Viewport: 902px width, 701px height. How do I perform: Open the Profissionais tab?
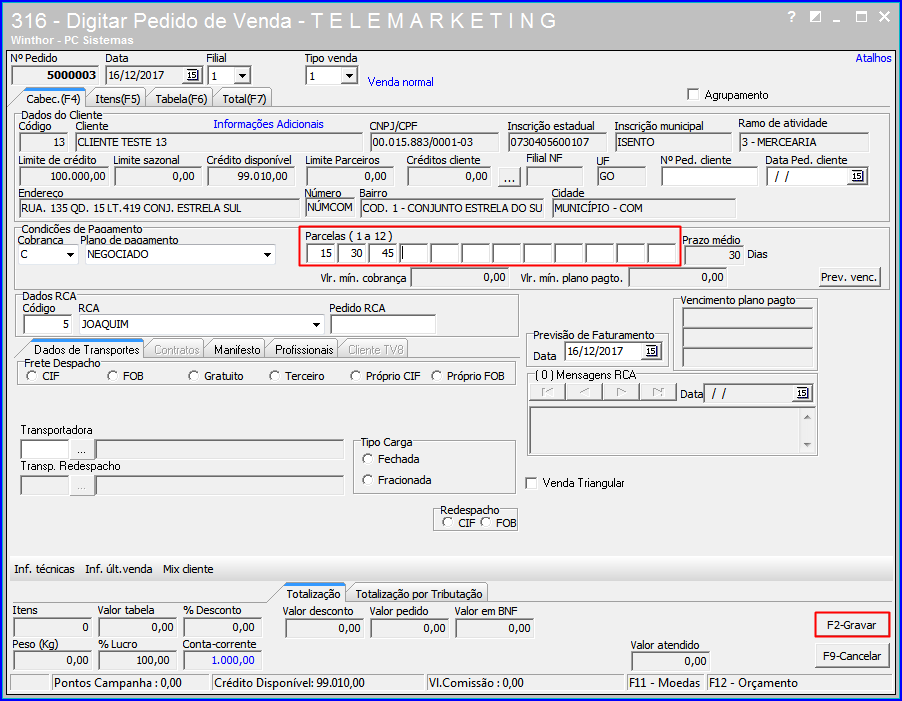304,350
